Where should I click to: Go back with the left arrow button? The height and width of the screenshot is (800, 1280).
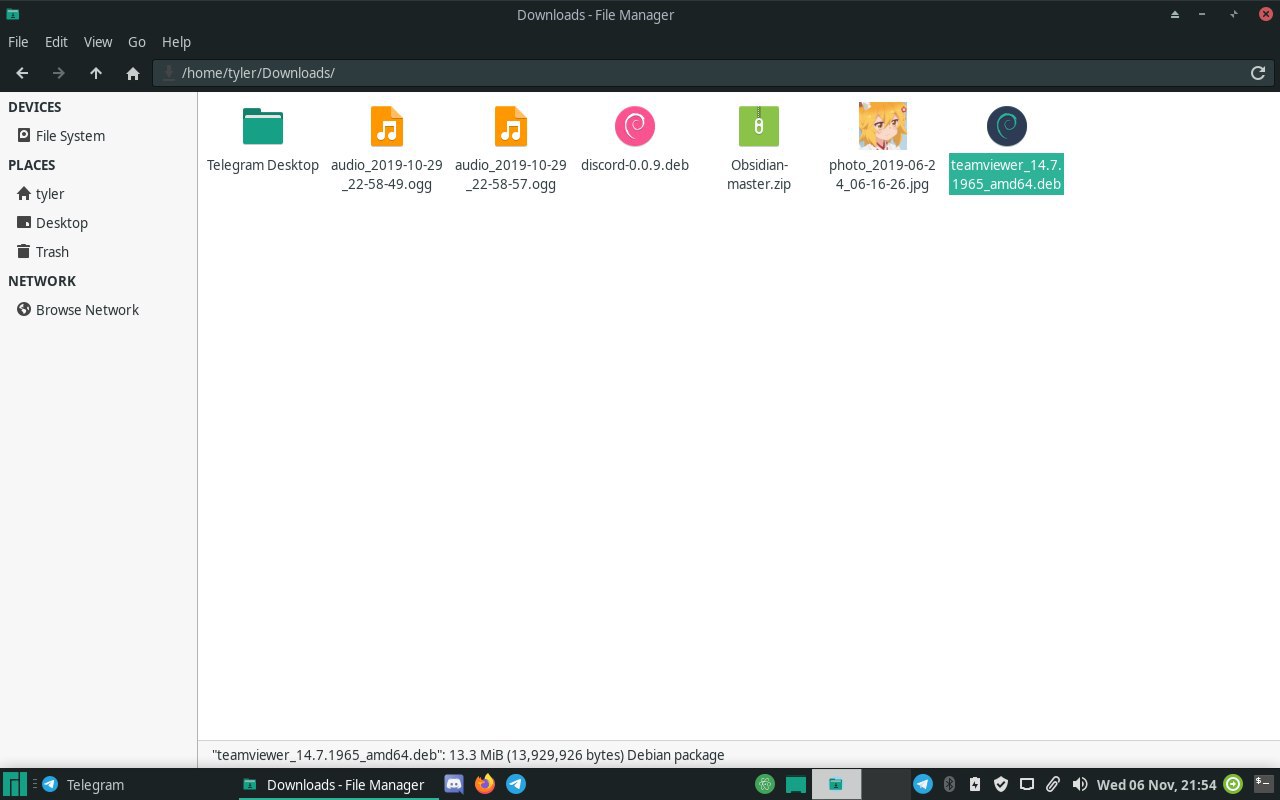tap(22, 73)
